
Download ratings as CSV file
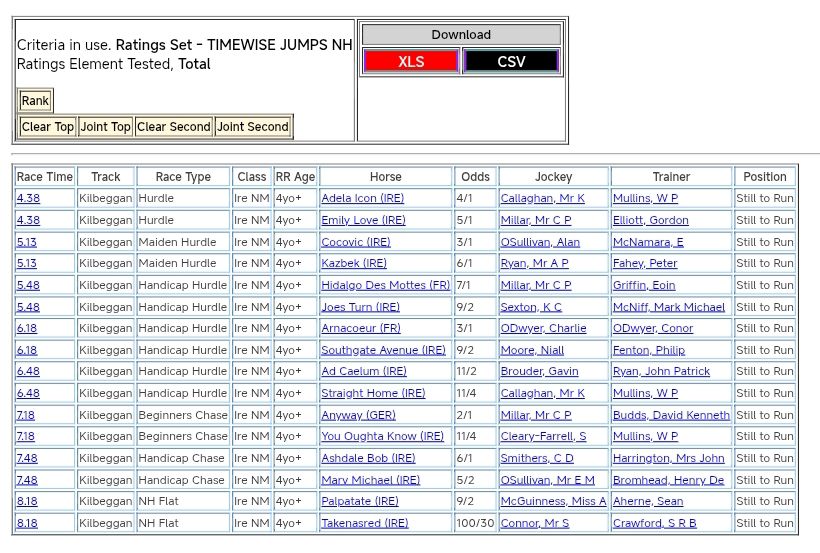[x=510, y=61]
